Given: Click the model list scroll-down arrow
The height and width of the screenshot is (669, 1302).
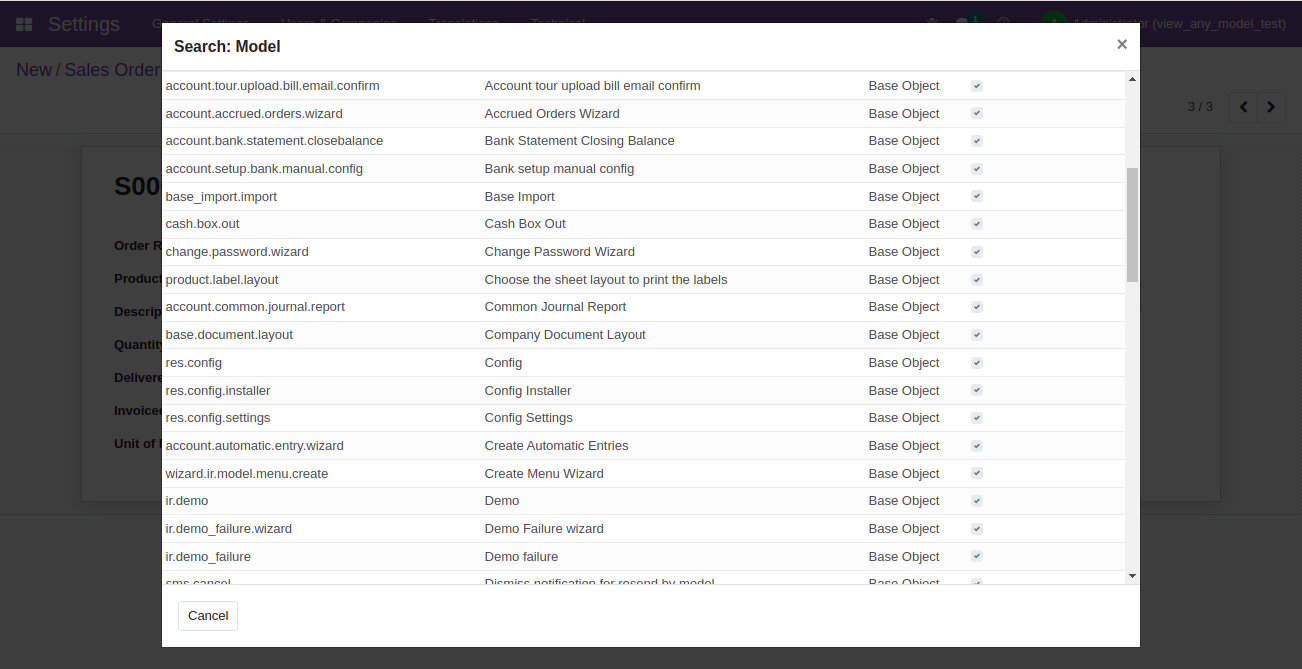Looking at the screenshot, I should (x=1132, y=576).
